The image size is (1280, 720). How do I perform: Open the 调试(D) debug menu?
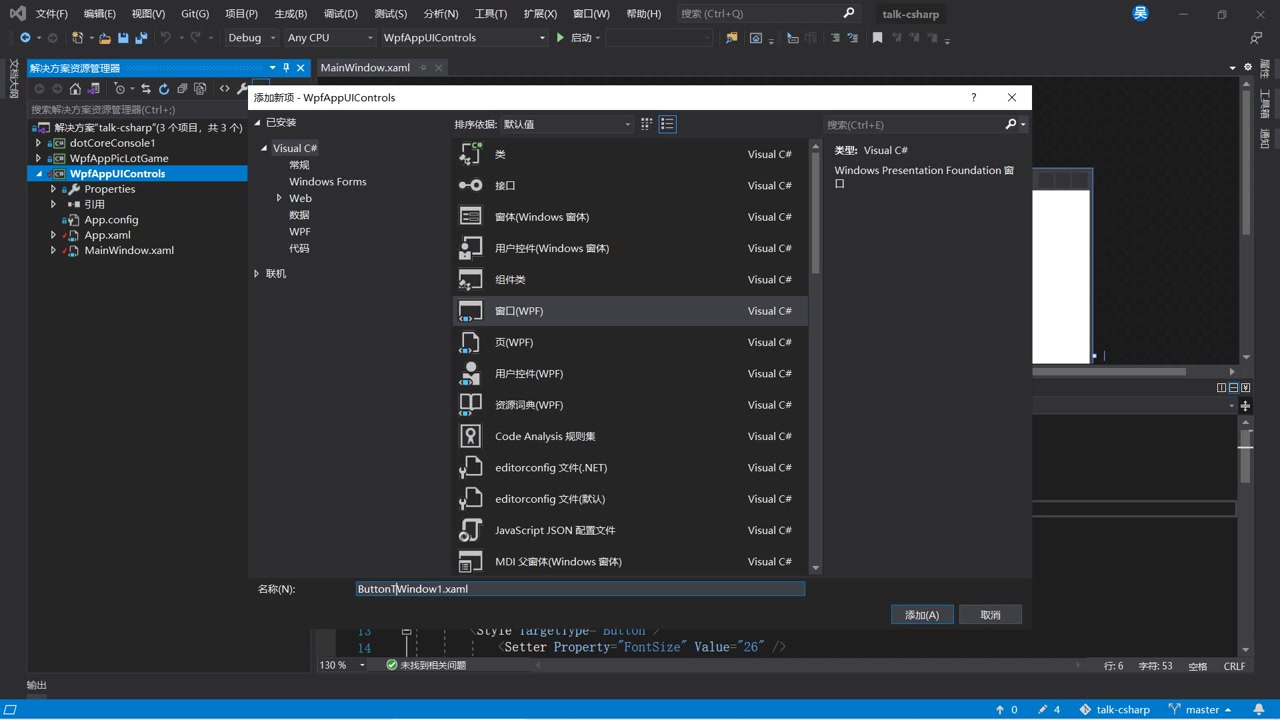(x=340, y=14)
